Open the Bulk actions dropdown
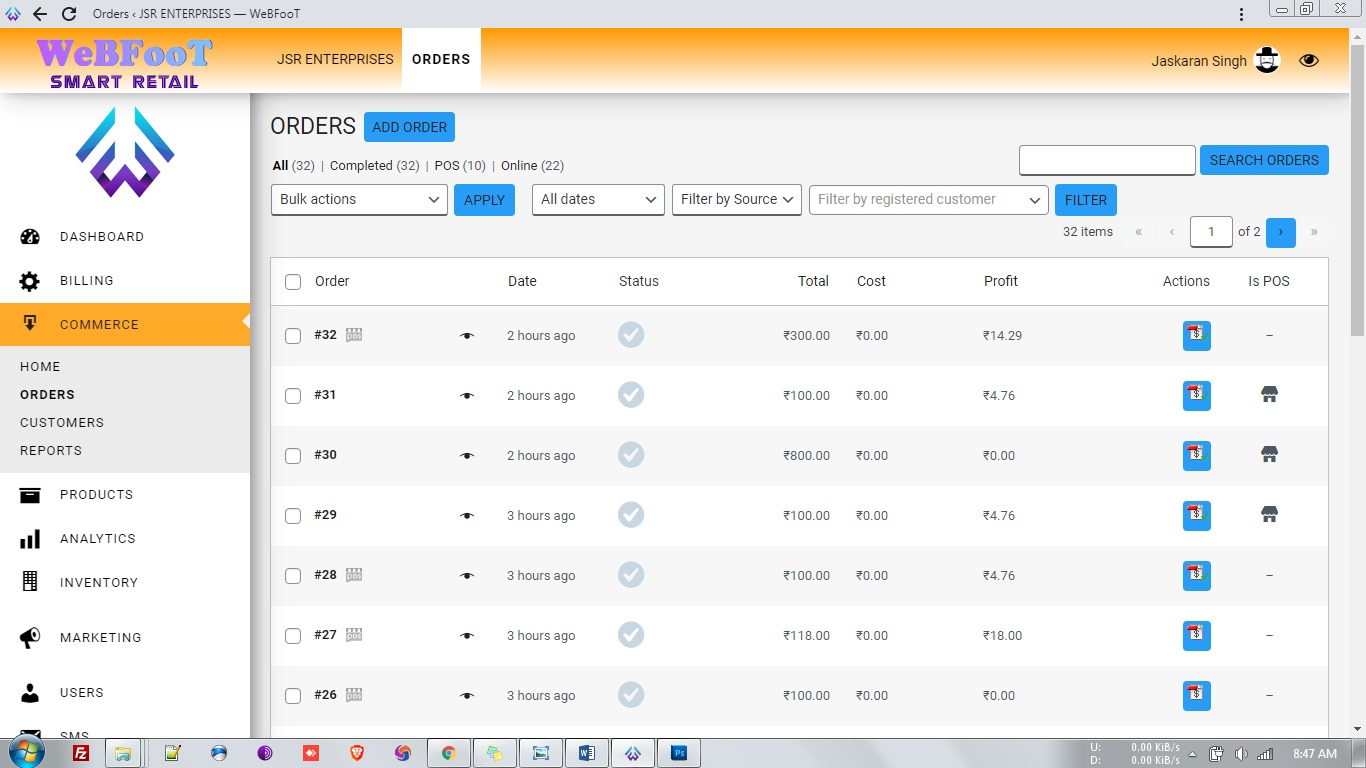Viewport: 1366px width, 768px height. 359,200
